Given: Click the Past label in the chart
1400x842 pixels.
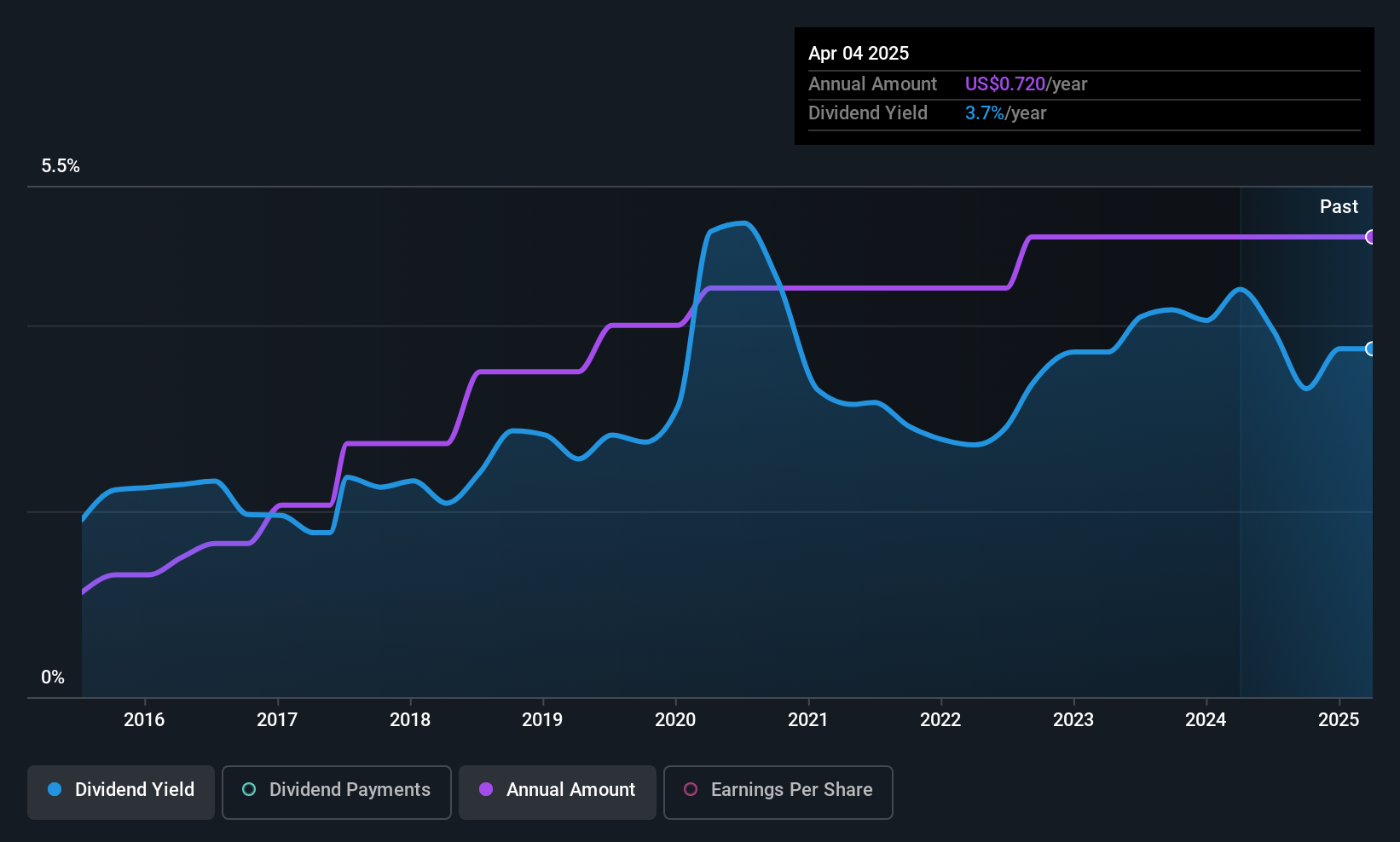Looking at the screenshot, I should click(1339, 207).
